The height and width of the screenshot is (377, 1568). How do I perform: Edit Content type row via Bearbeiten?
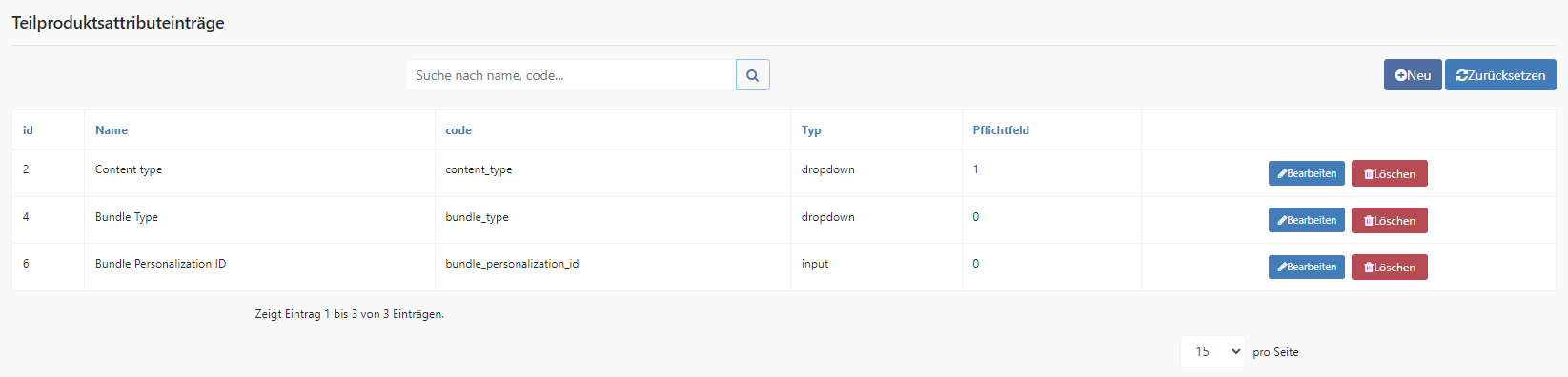coord(1307,173)
